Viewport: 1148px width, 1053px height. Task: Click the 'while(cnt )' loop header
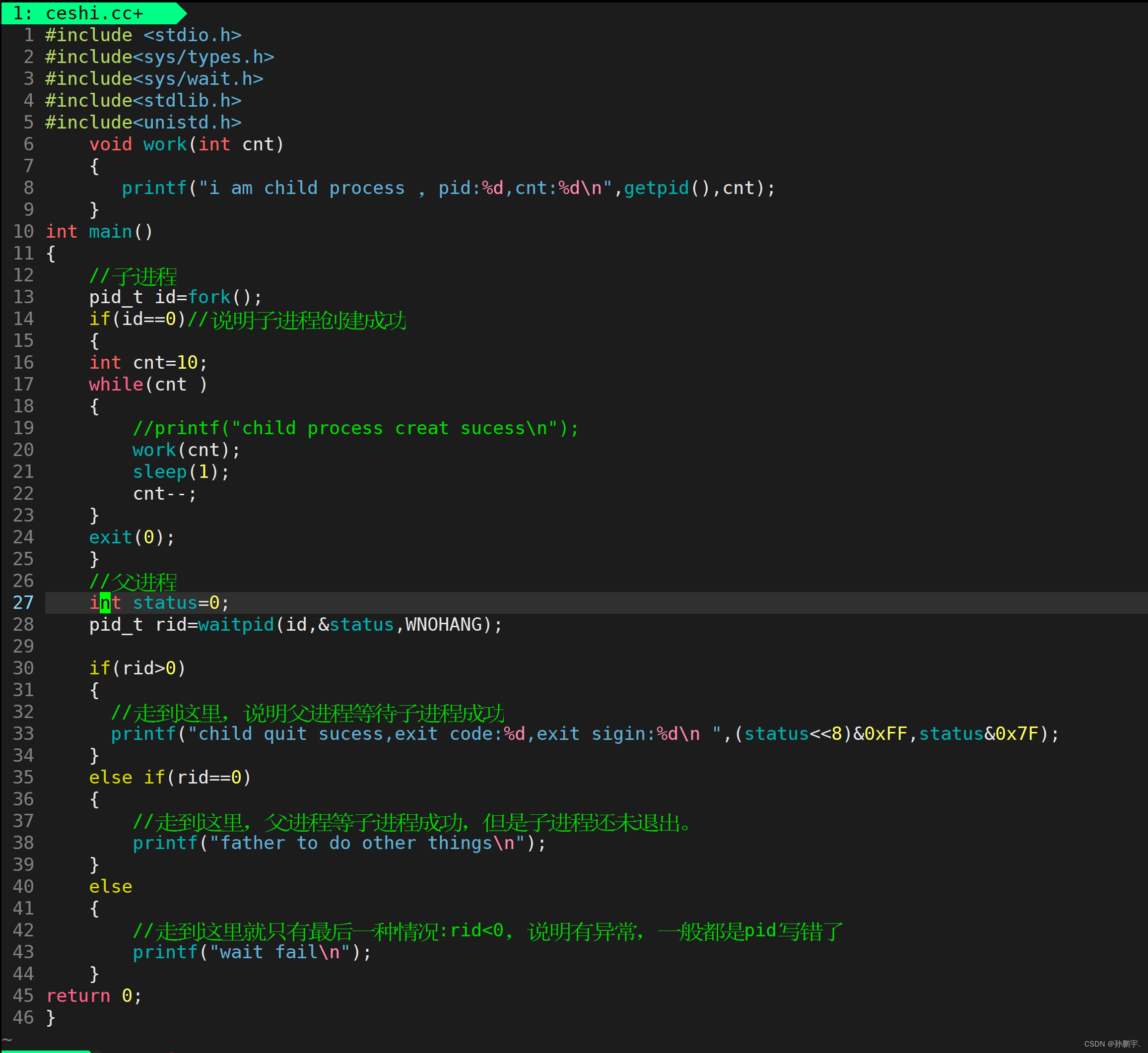coord(148,385)
